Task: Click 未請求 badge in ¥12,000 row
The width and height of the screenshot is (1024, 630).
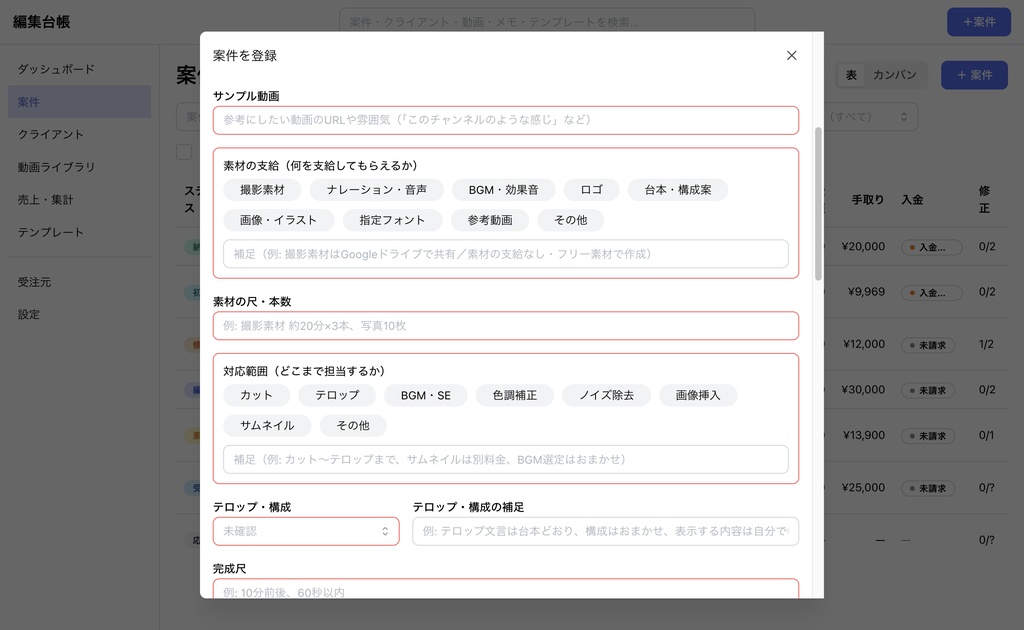Action: [928, 345]
